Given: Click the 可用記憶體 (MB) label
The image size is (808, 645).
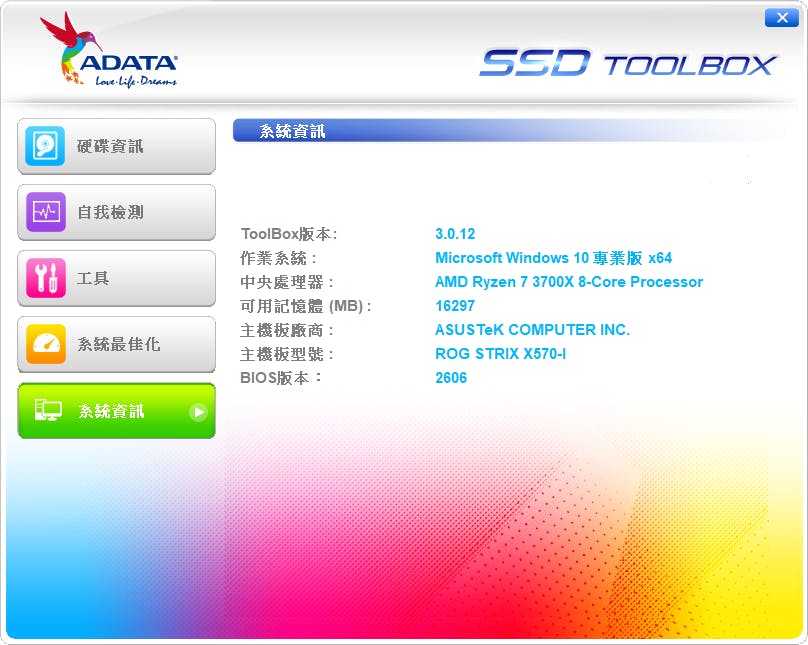Looking at the screenshot, I should pyautogui.click(x=306, y=306).
